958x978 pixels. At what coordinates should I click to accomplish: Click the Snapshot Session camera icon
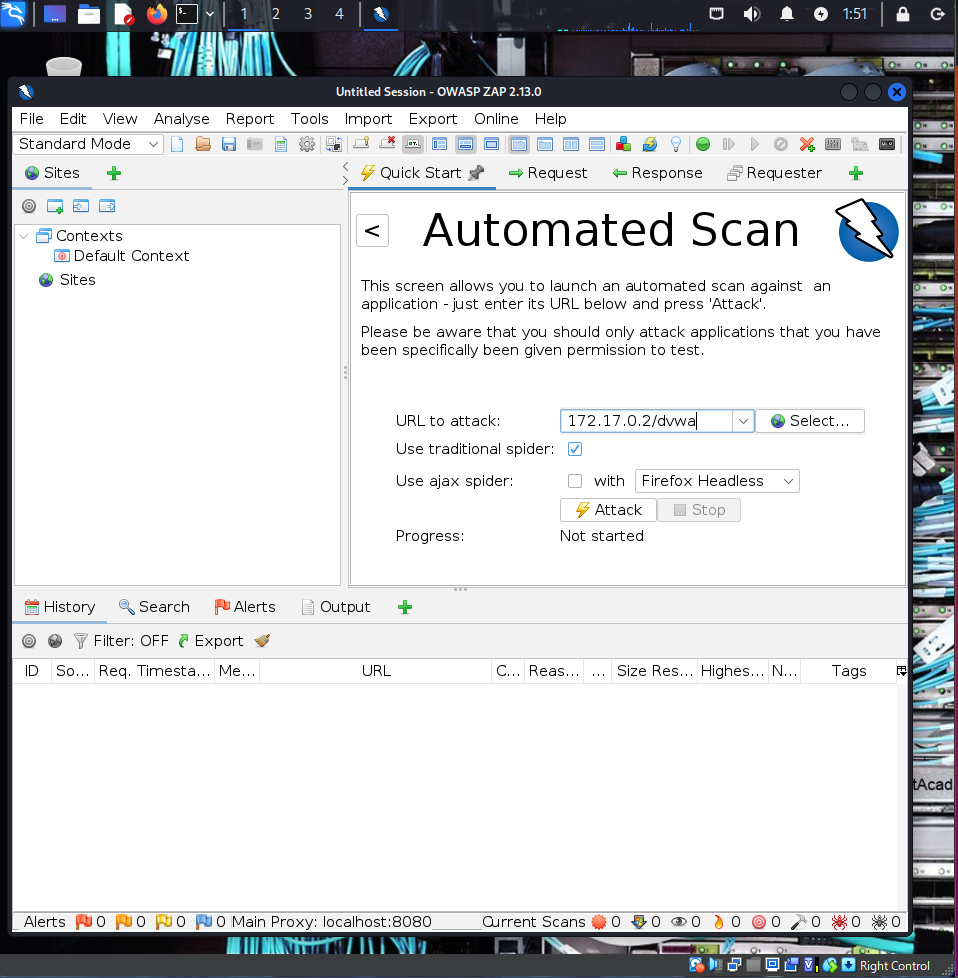tap(254, 145)
